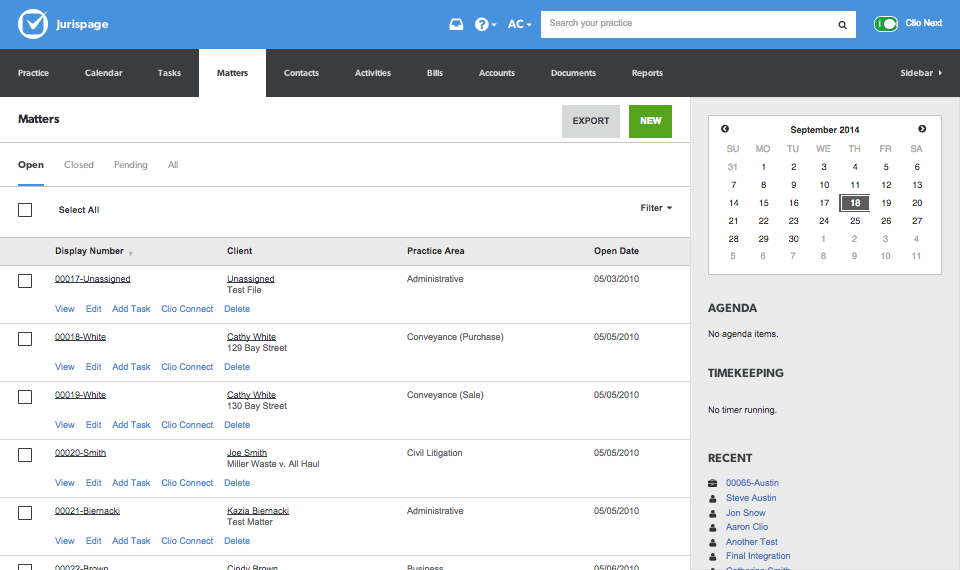Click the Open Date column header

(x=616, y=251)
